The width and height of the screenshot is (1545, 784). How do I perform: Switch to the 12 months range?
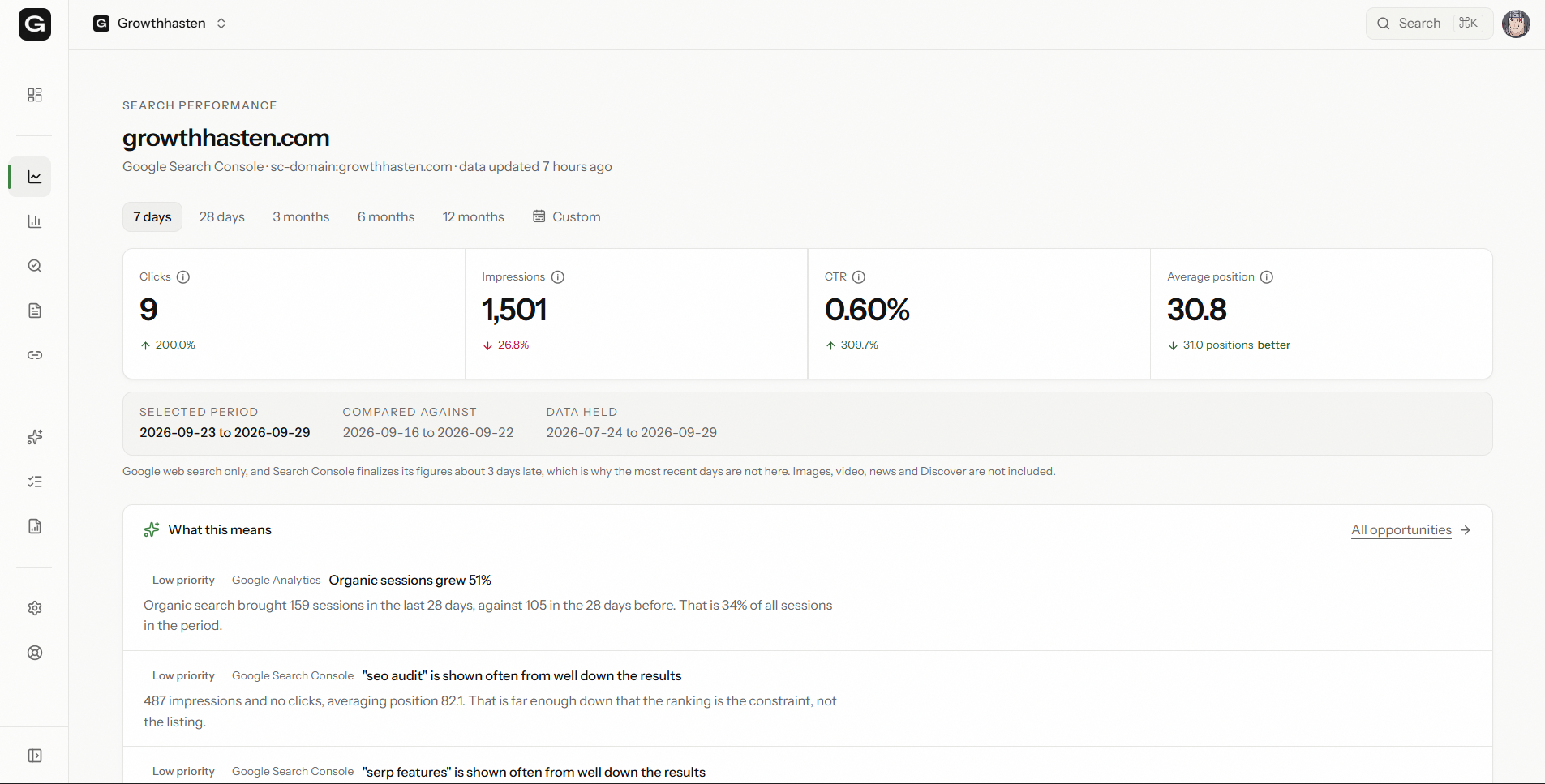coord(474,217)
